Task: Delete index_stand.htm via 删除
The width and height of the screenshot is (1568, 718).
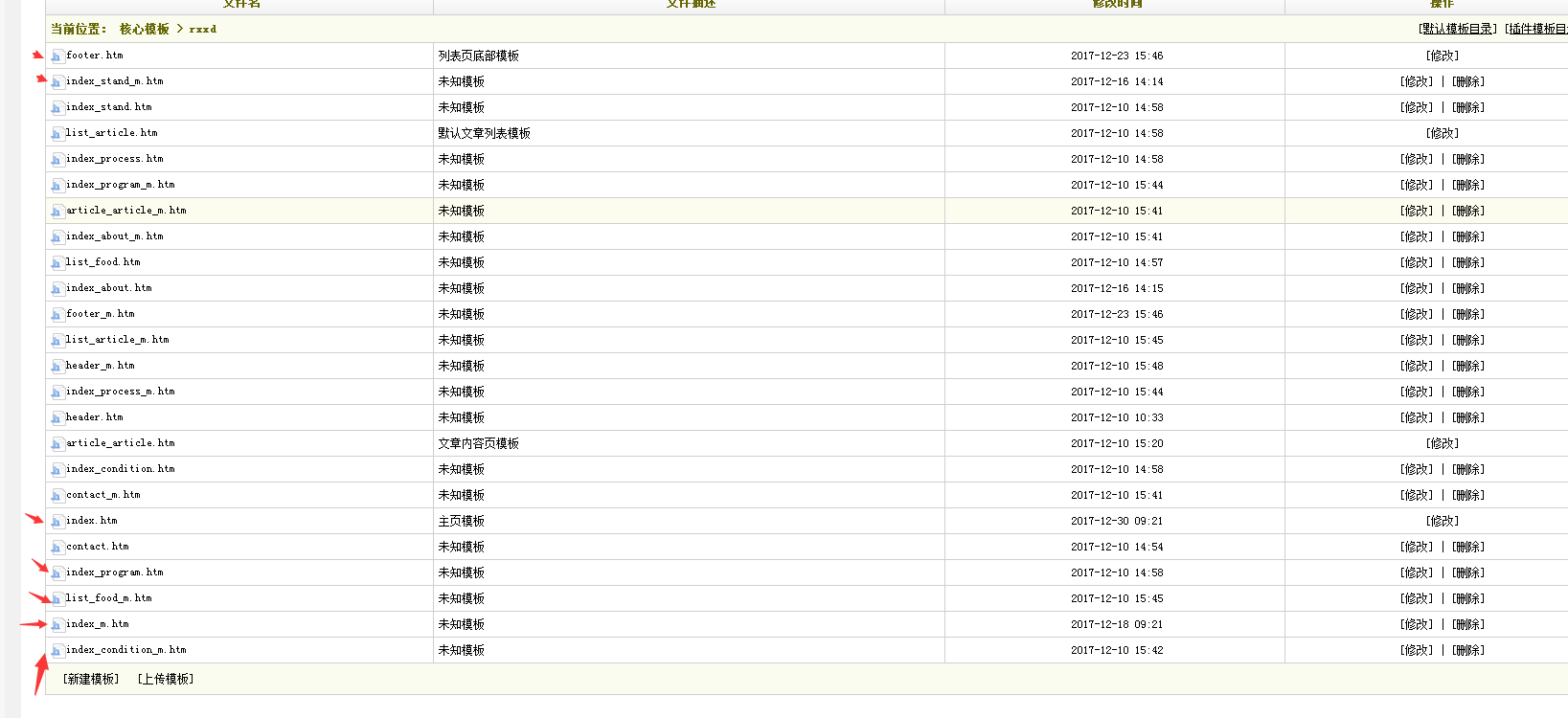Action: pyautogui.click(x=1468, y=108)
